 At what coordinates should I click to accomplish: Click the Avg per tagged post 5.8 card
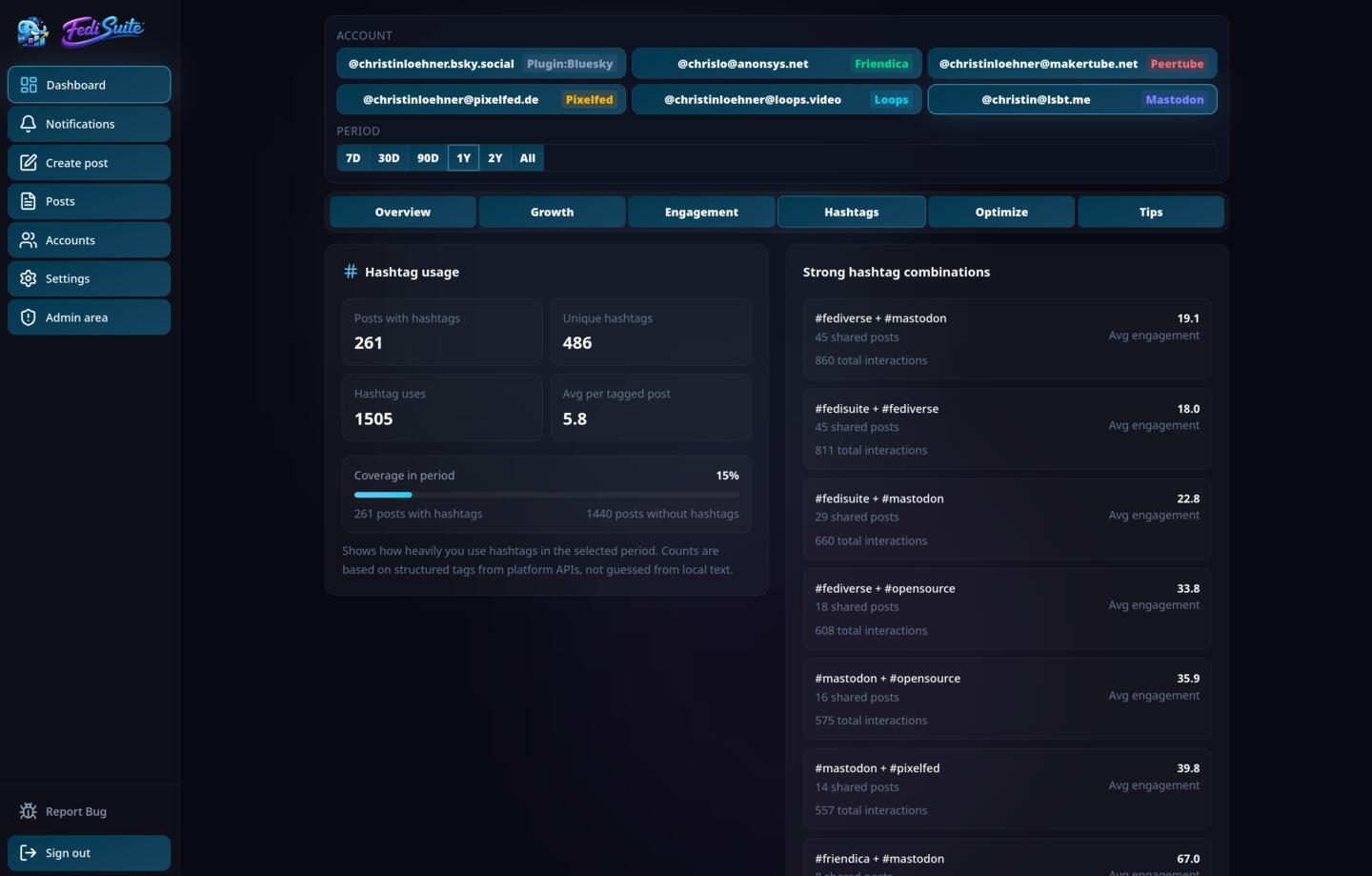(651, 407)
